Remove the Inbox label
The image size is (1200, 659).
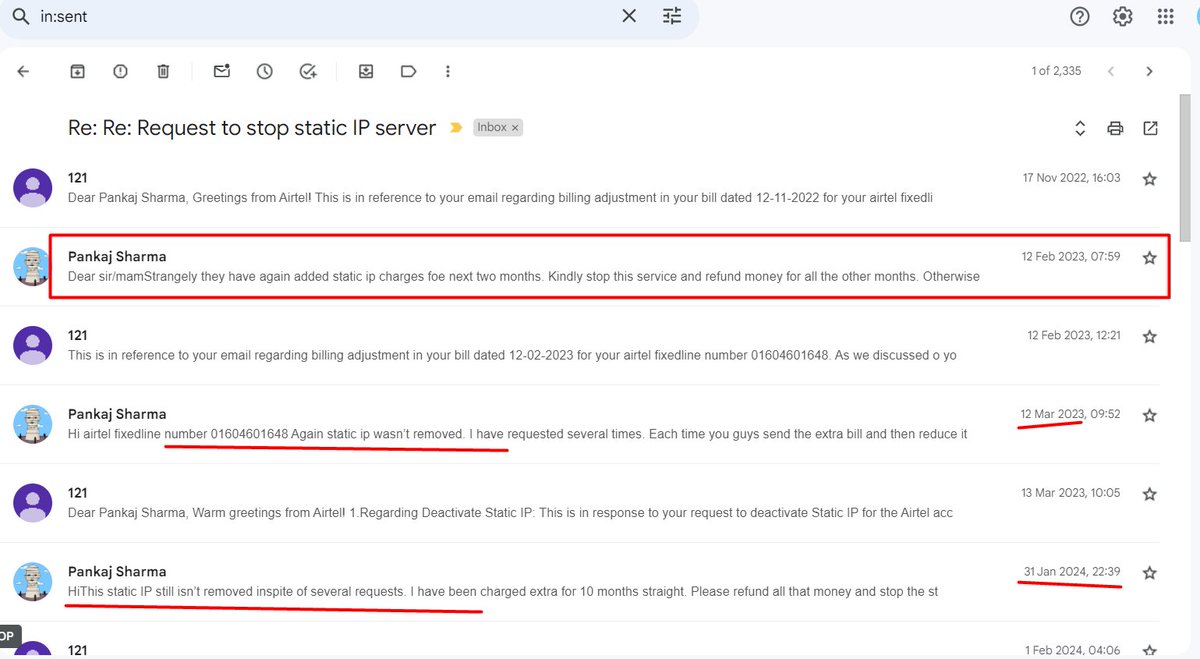(516, 128)
